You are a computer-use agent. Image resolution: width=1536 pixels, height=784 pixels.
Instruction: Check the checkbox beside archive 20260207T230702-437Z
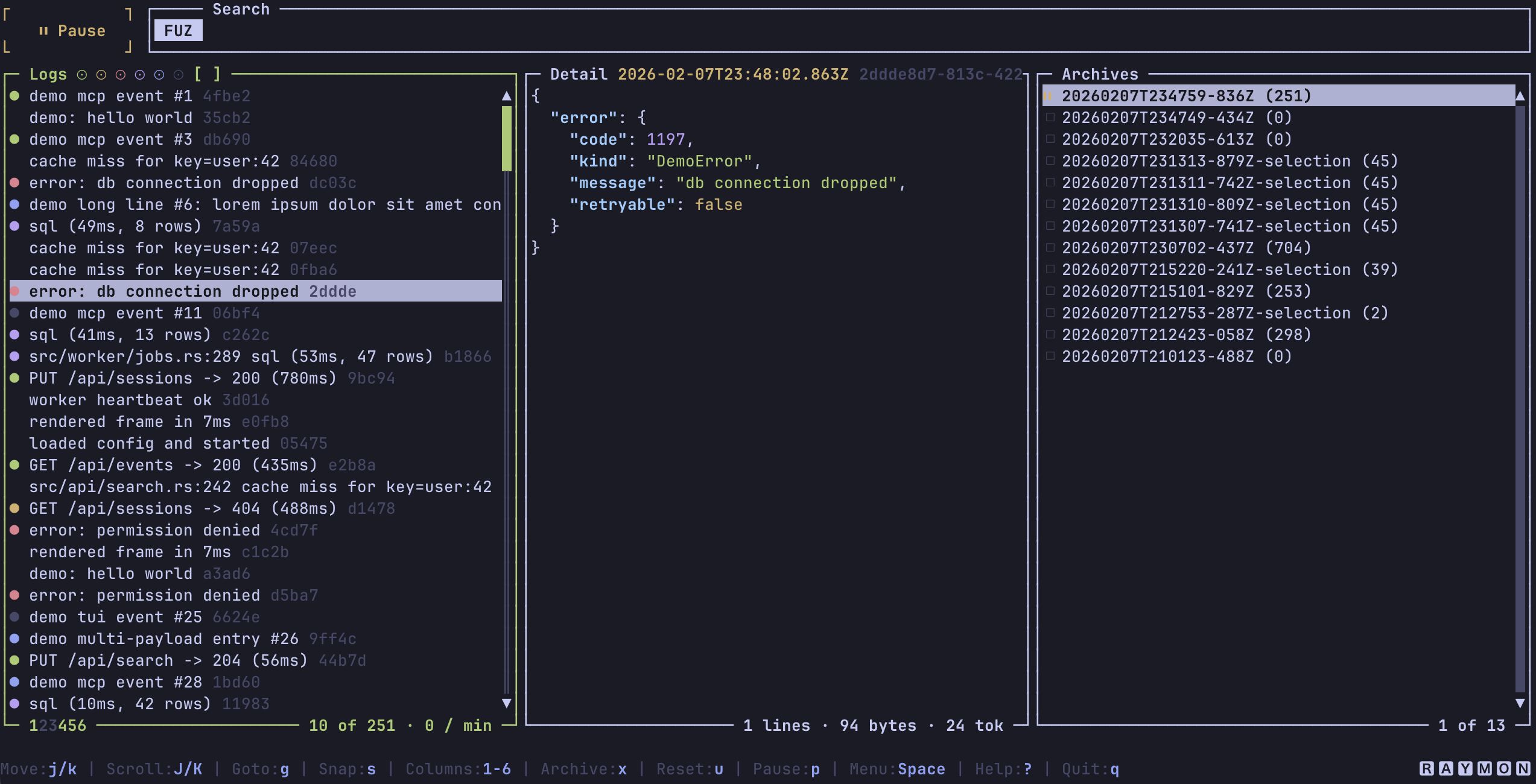(1049, 247)
